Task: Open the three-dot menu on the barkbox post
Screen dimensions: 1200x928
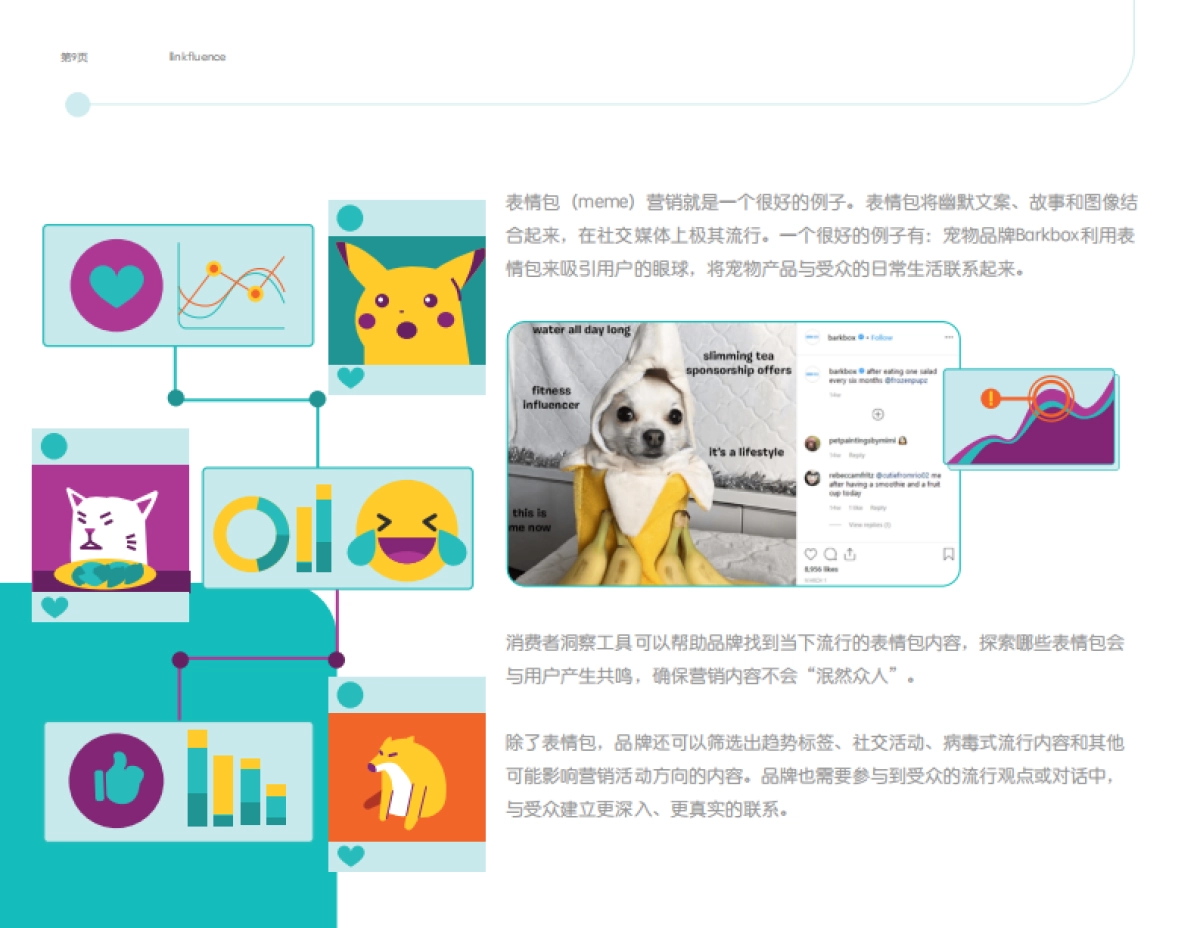Action: 948,338
